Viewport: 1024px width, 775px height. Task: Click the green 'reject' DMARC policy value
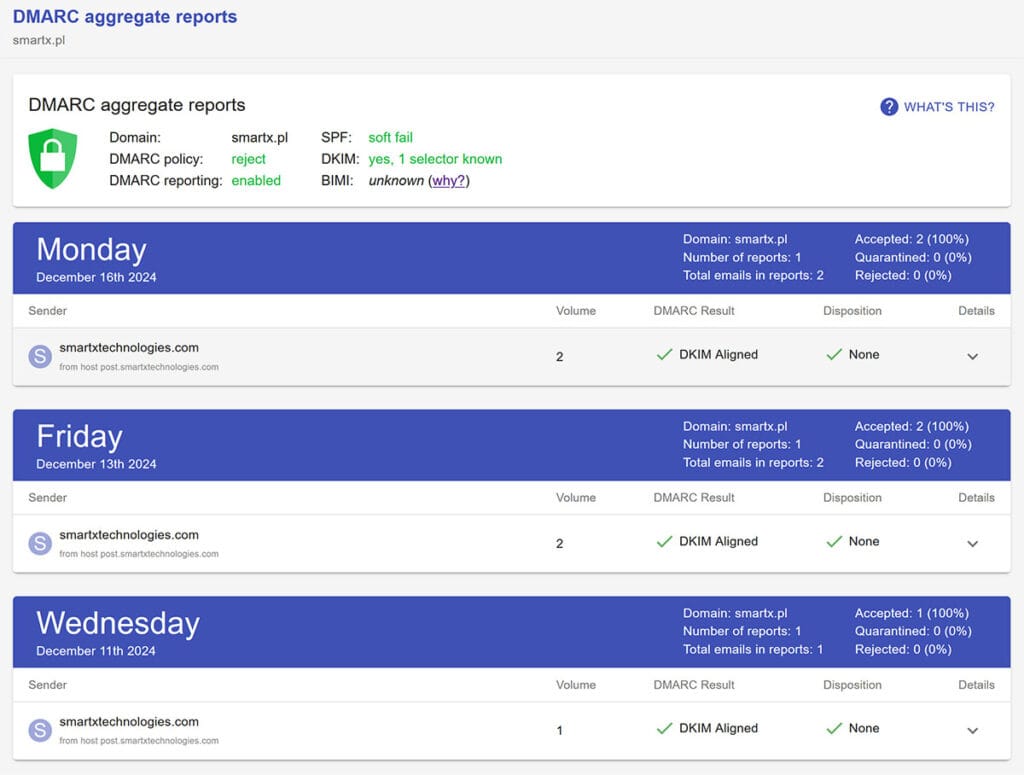point(249,159)
